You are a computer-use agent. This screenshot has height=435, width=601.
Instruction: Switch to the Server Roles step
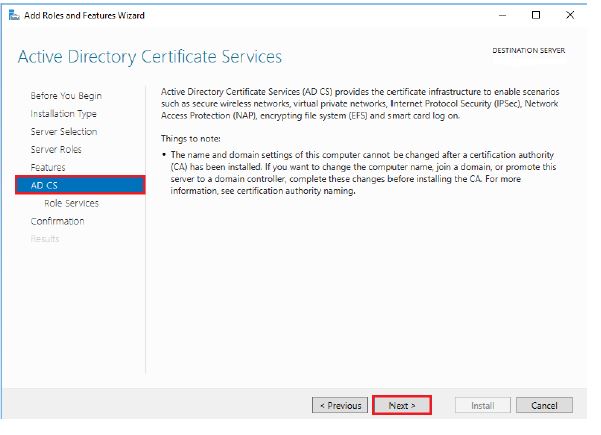point(56,149)
